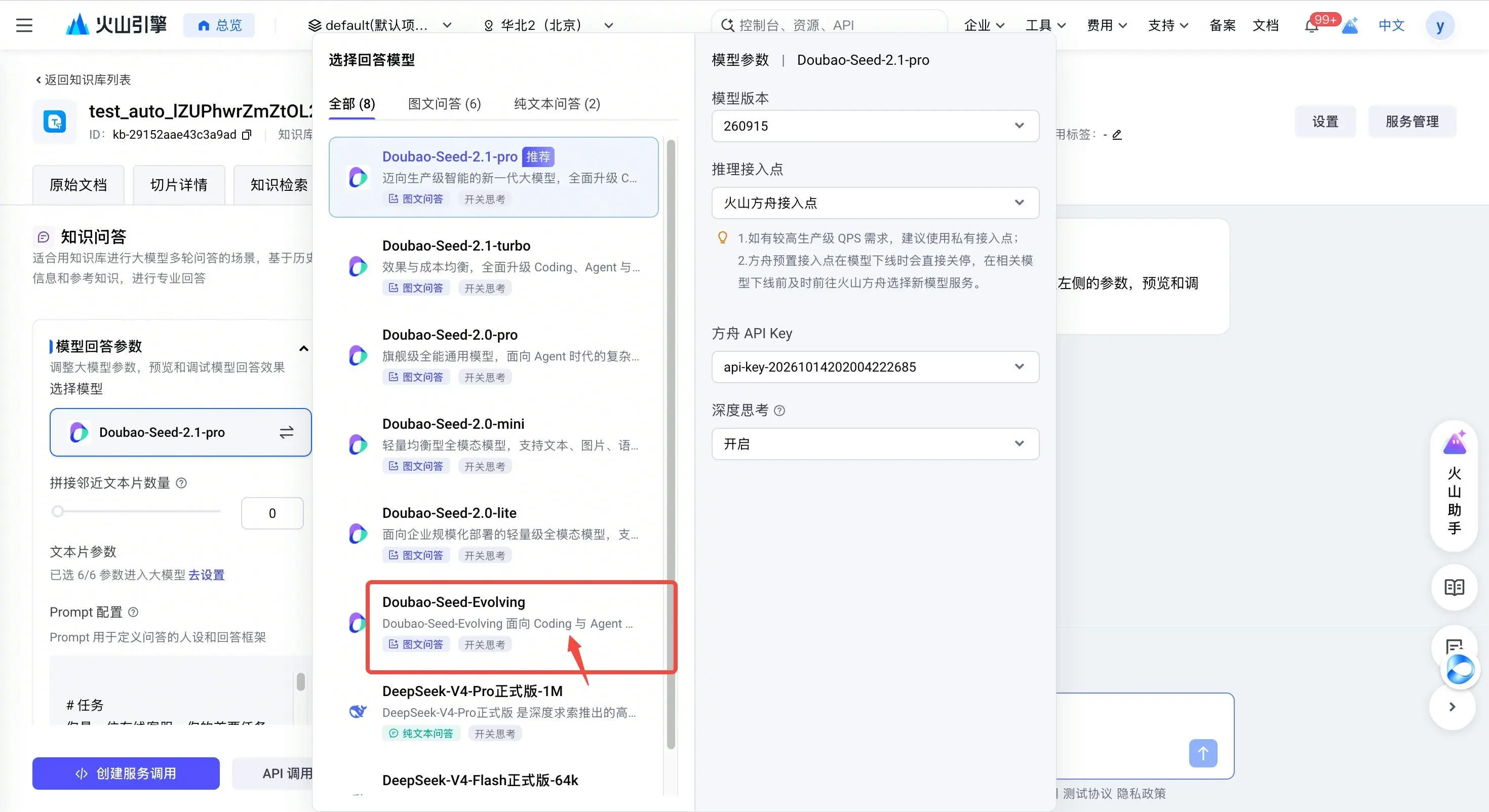Open the 原始文档 tab
The height and width of the screenshot is (812, 1489).
pos(78,185)
